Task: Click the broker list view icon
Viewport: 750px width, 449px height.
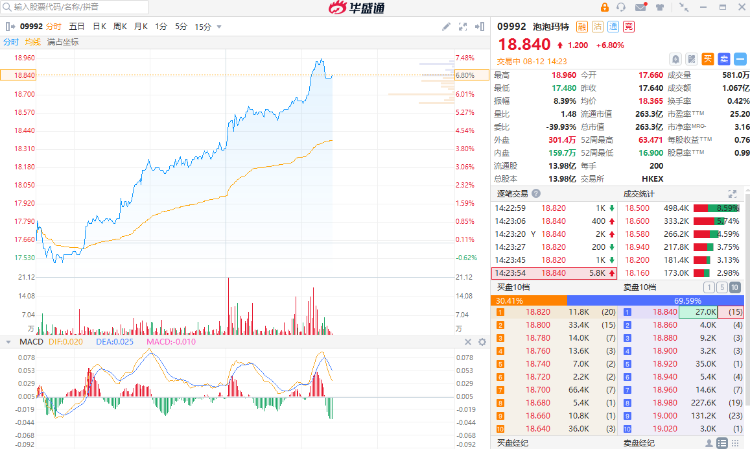Action: pos(722,443)
